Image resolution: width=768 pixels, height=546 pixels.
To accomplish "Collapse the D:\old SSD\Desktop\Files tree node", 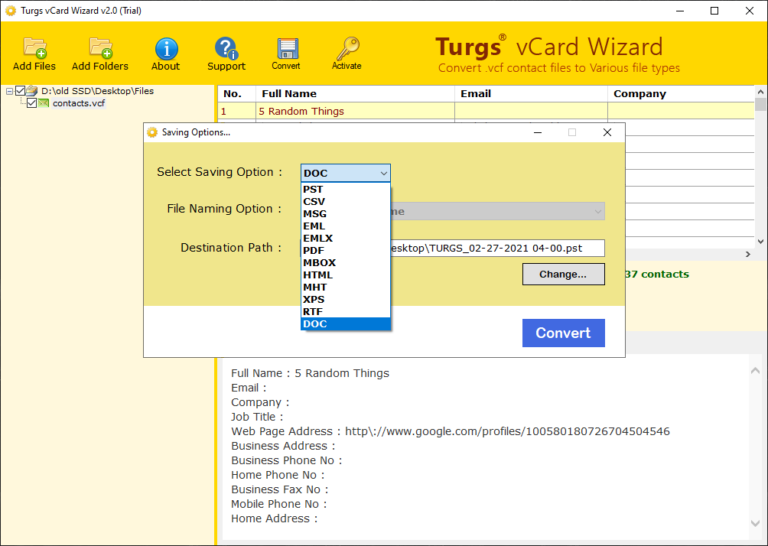I will (x=9, y=91).
